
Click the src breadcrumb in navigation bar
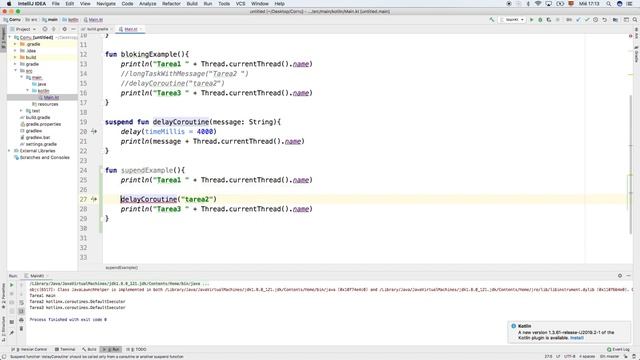(31, 20)
